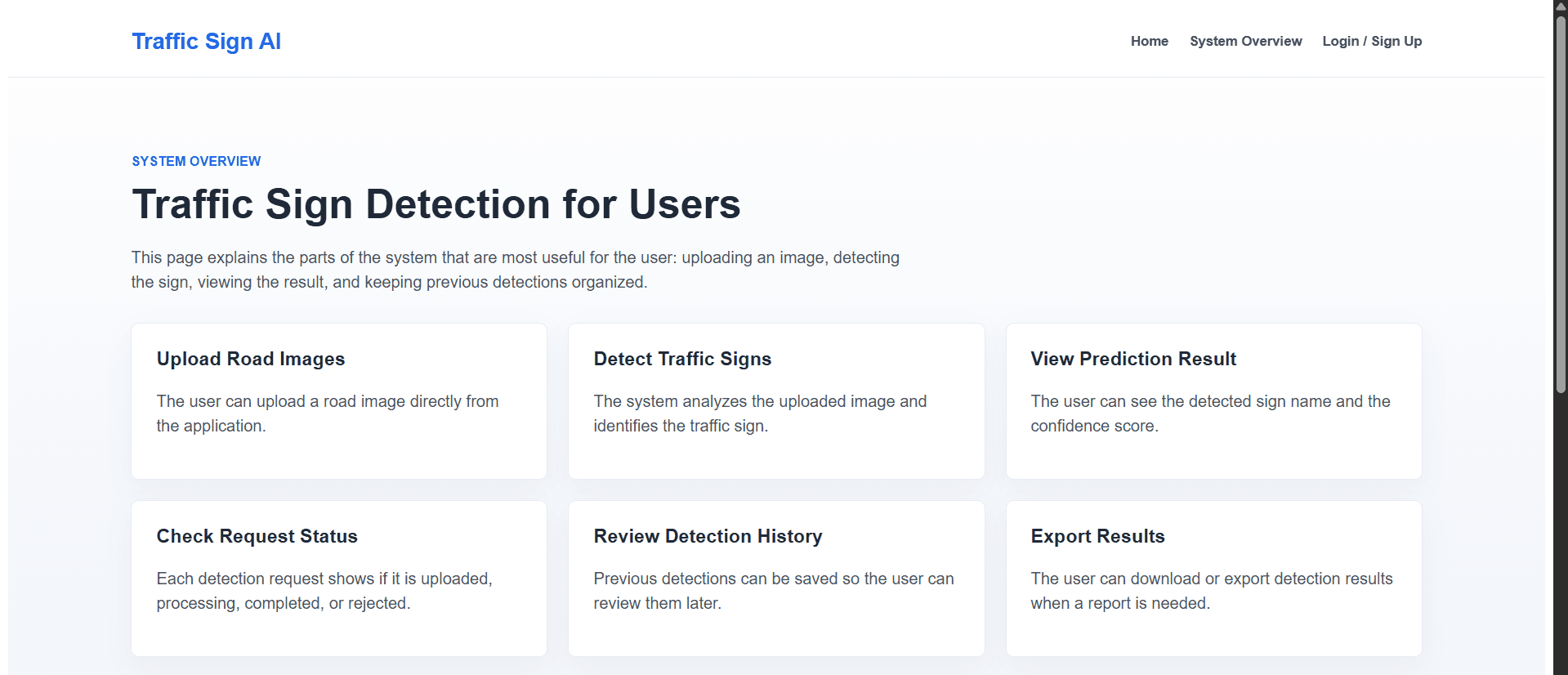
Task: Go to the Home page link
Action: pos(1149,41)
